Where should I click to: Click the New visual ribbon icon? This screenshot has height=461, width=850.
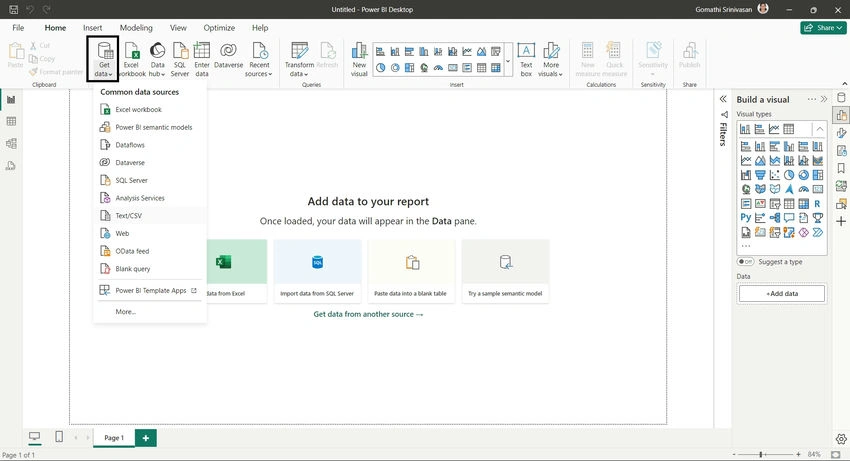point(359,59)
